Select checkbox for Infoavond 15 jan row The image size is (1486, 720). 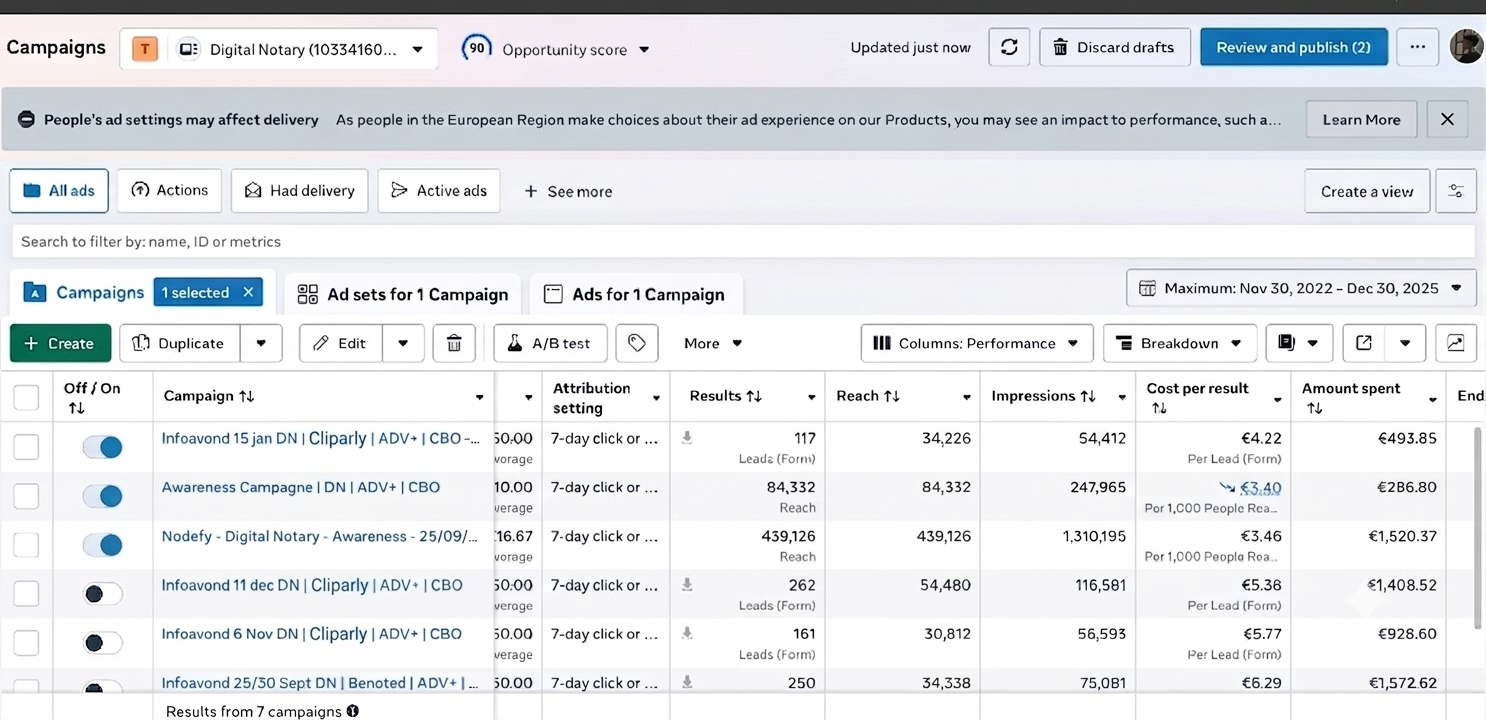coord(26,447)
